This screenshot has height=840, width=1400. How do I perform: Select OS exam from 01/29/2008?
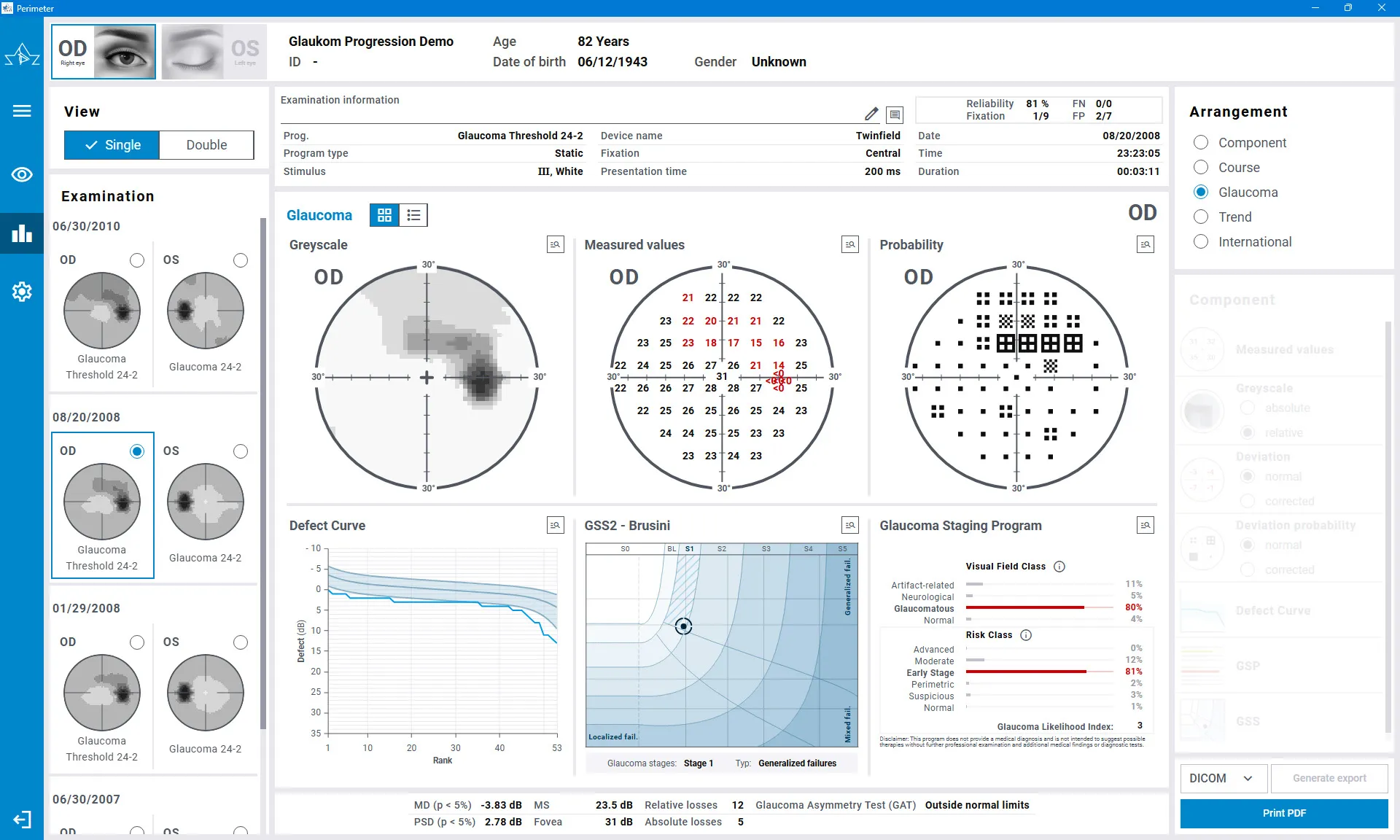[241, 642]
